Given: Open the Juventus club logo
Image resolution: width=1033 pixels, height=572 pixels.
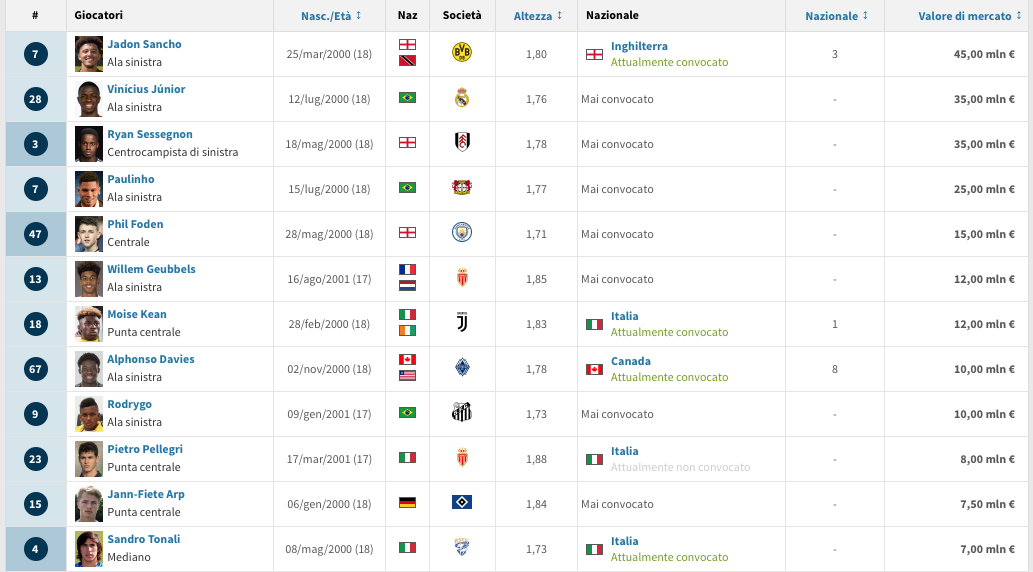Looking at the screenshot, I should click(x=462, y=322).
